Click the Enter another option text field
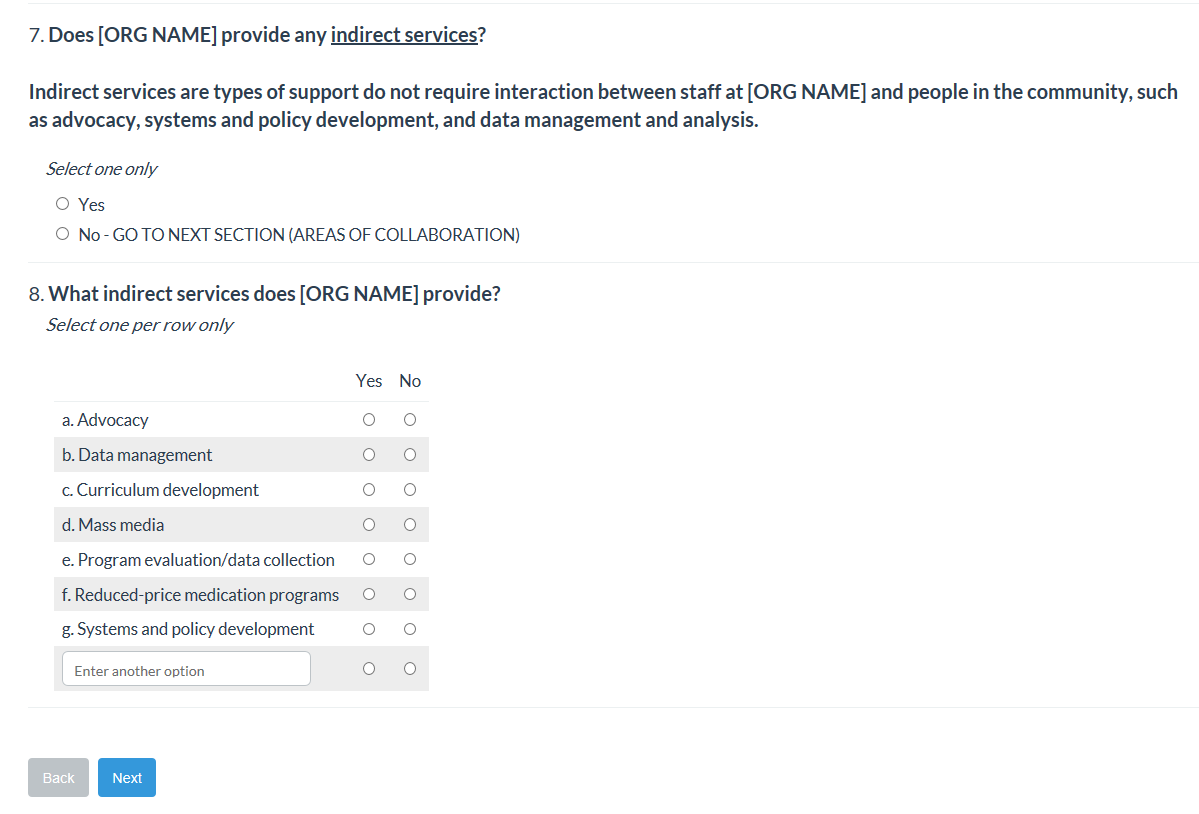The width and height of the screenshot is (1199, 814). [186, 670]
